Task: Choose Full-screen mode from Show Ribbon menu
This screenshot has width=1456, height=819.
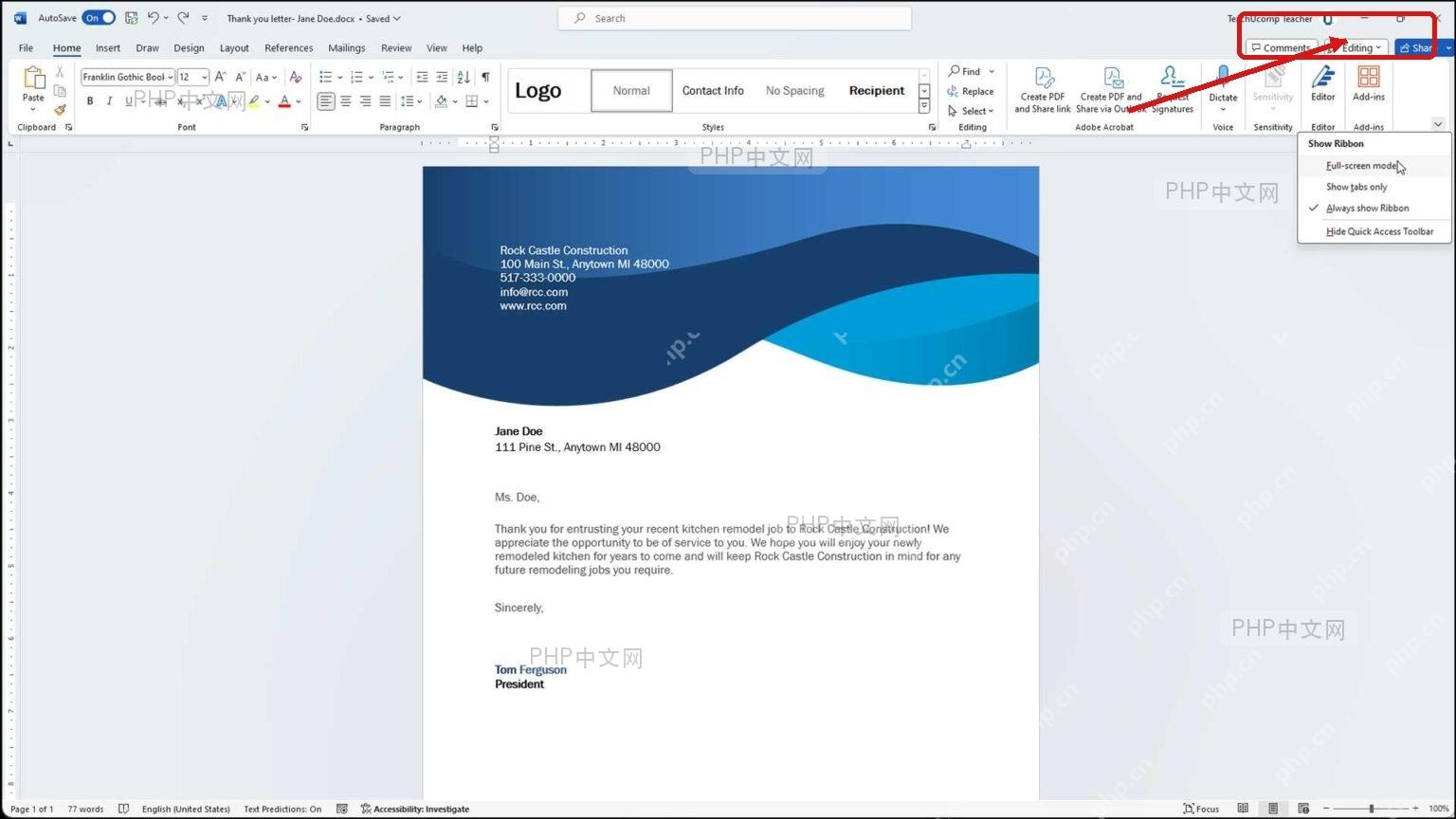Action: pos(1362,166)
